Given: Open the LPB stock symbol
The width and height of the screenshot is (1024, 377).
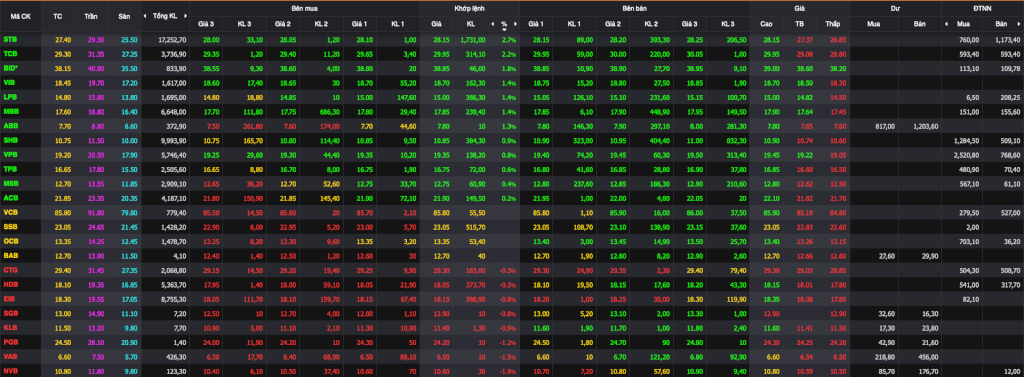Looking at the screenshot, I should (10, 97).
